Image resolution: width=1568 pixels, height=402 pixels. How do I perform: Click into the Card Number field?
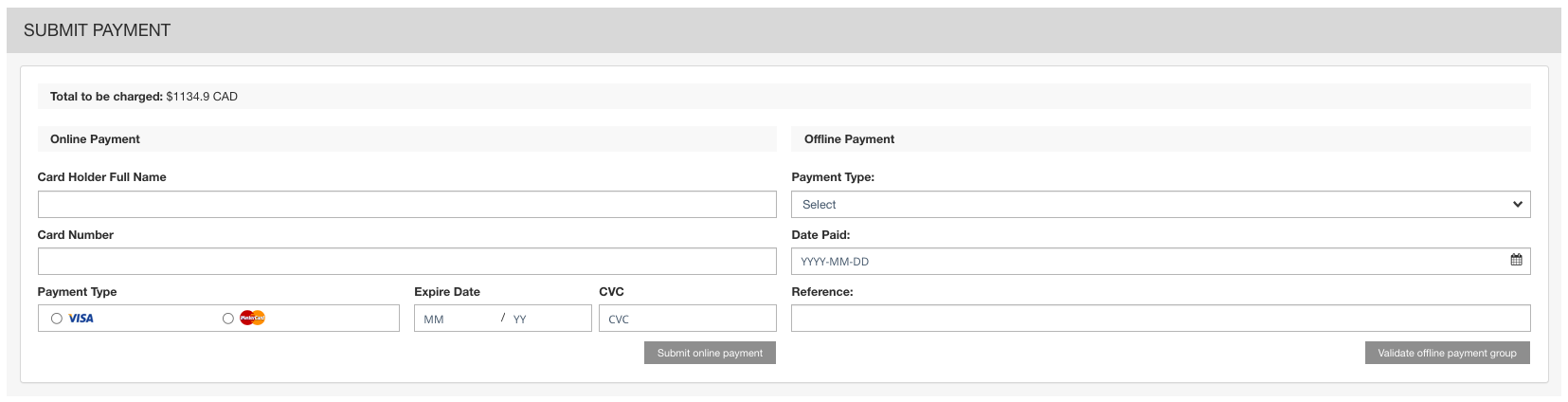[406, 262]
